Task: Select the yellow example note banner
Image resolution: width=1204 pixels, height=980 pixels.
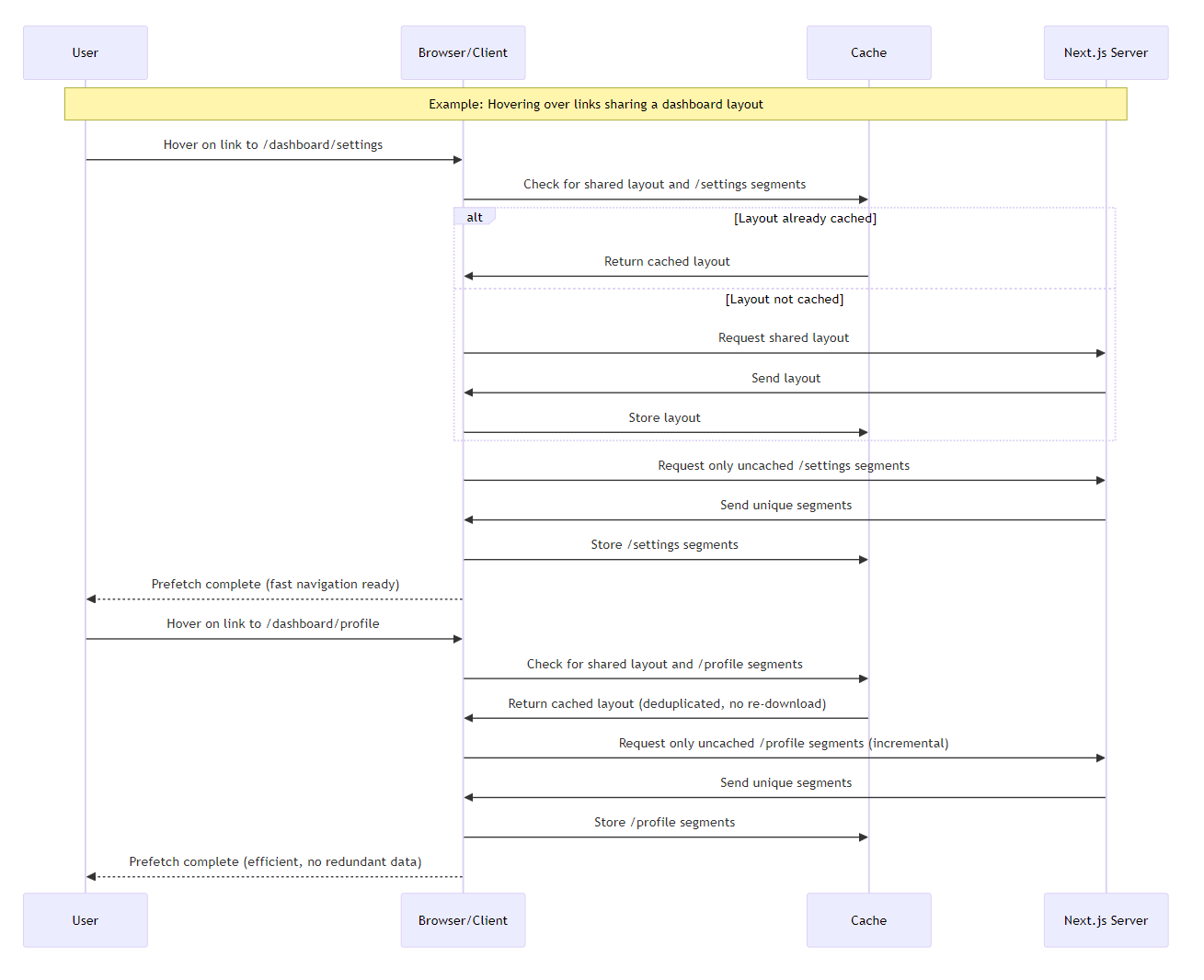Action: point(595,104)
